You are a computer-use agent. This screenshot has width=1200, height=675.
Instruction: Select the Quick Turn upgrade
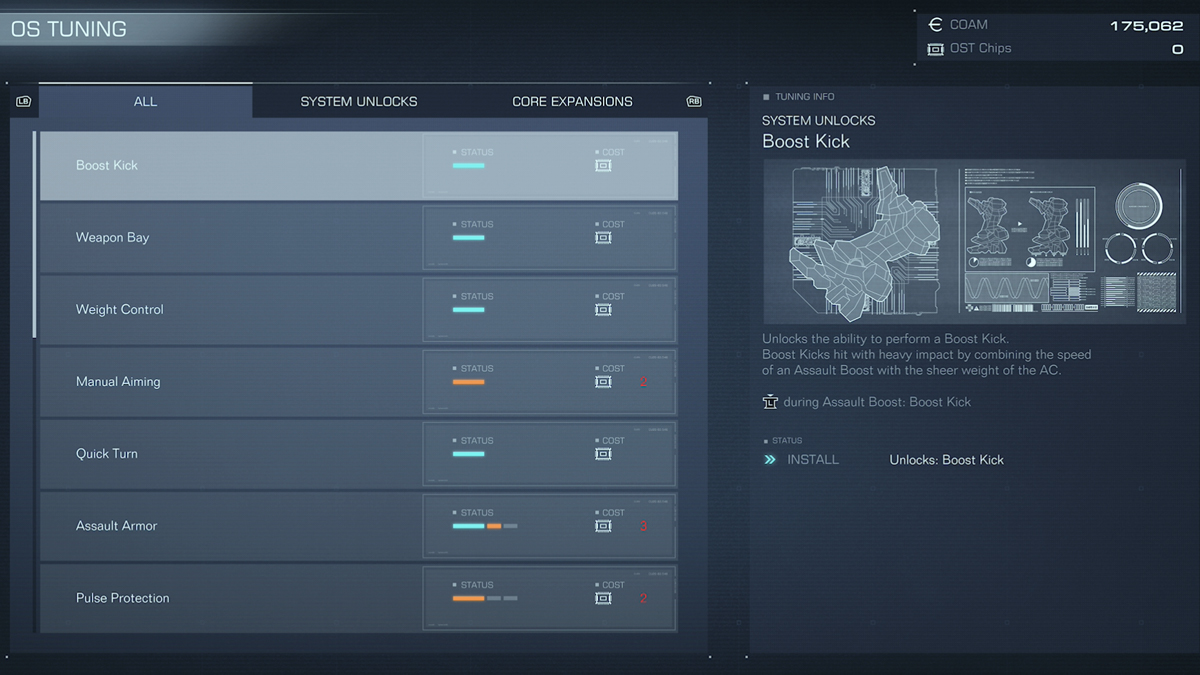point(230,454)
